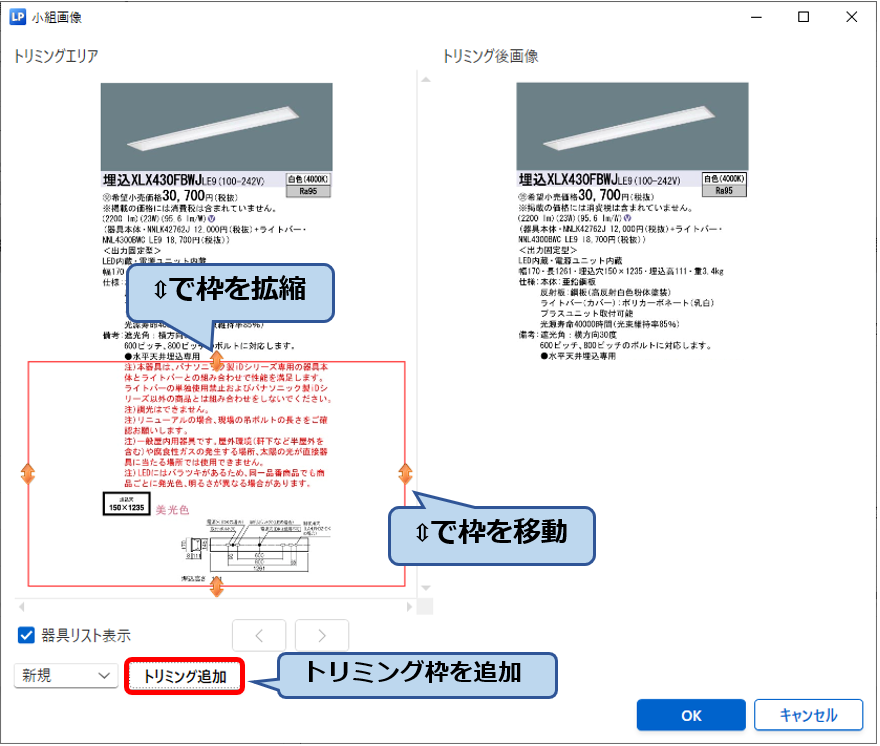Go to next image with right chevron button

[322, 636]
